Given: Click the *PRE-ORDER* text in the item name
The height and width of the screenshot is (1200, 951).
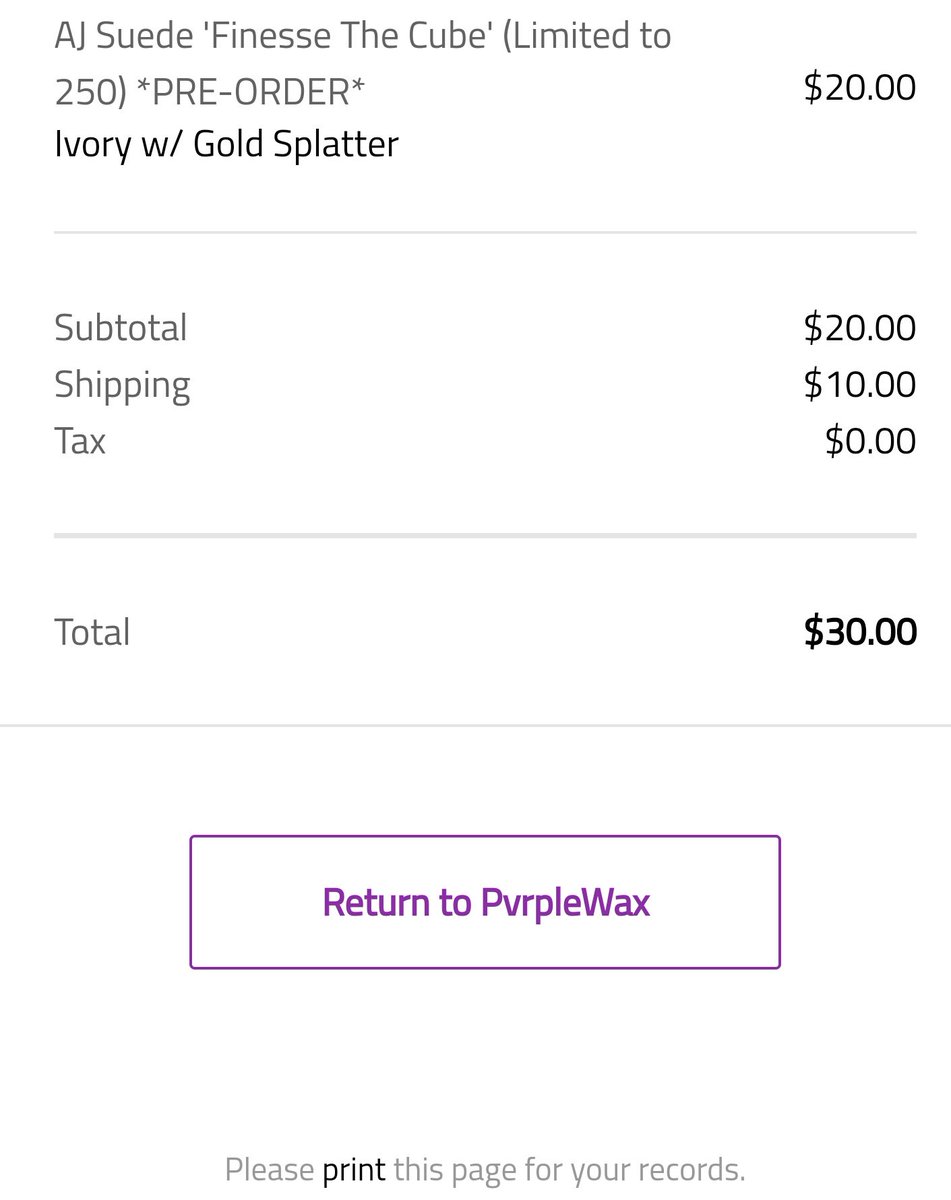Looking at the screenshot, I should (x=251, y=92).
